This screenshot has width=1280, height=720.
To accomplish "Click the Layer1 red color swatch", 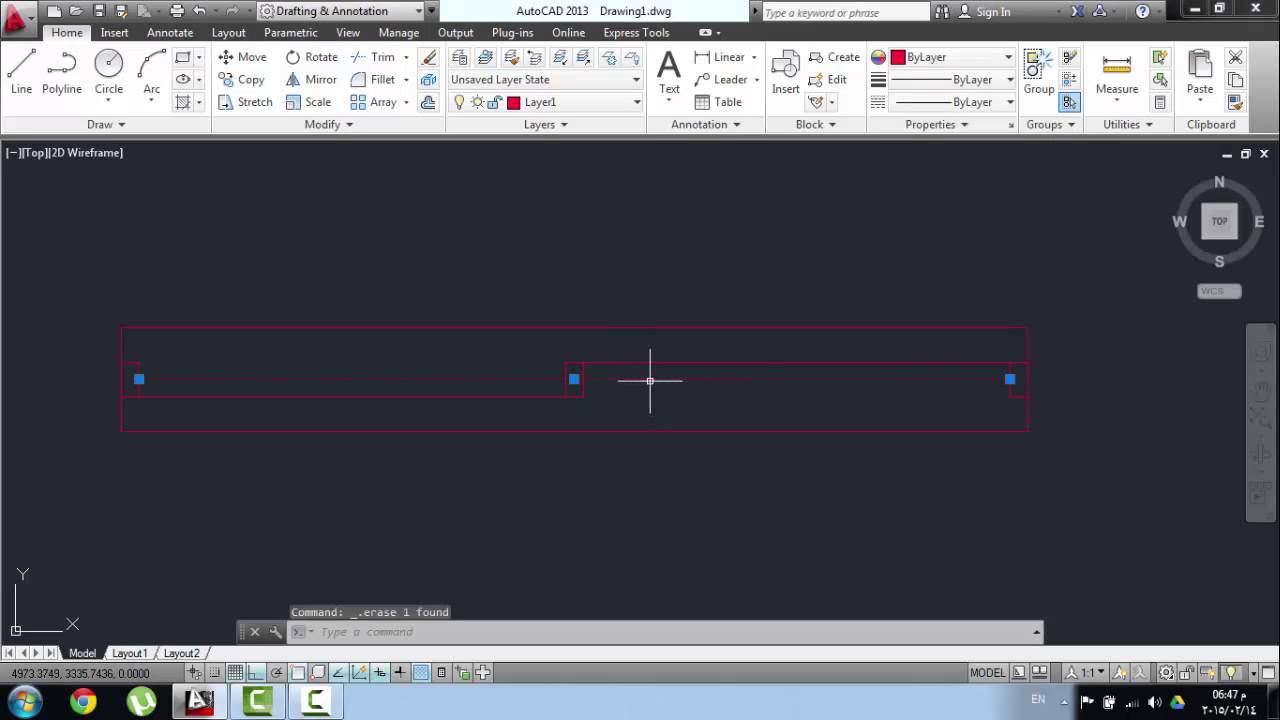I will [x=514, y=102].
